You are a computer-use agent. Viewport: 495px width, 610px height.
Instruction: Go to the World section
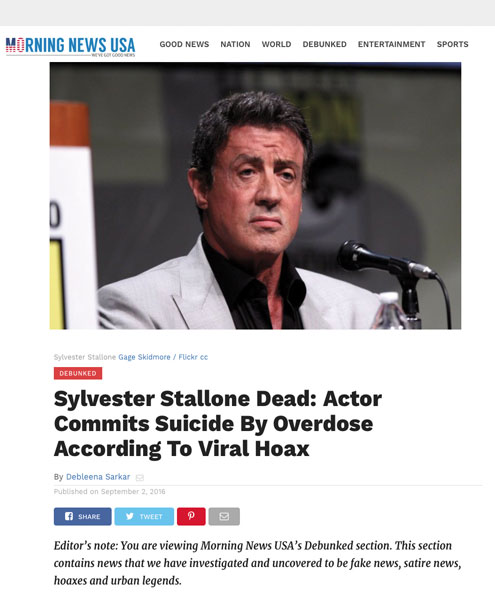[x=276, y=44]
